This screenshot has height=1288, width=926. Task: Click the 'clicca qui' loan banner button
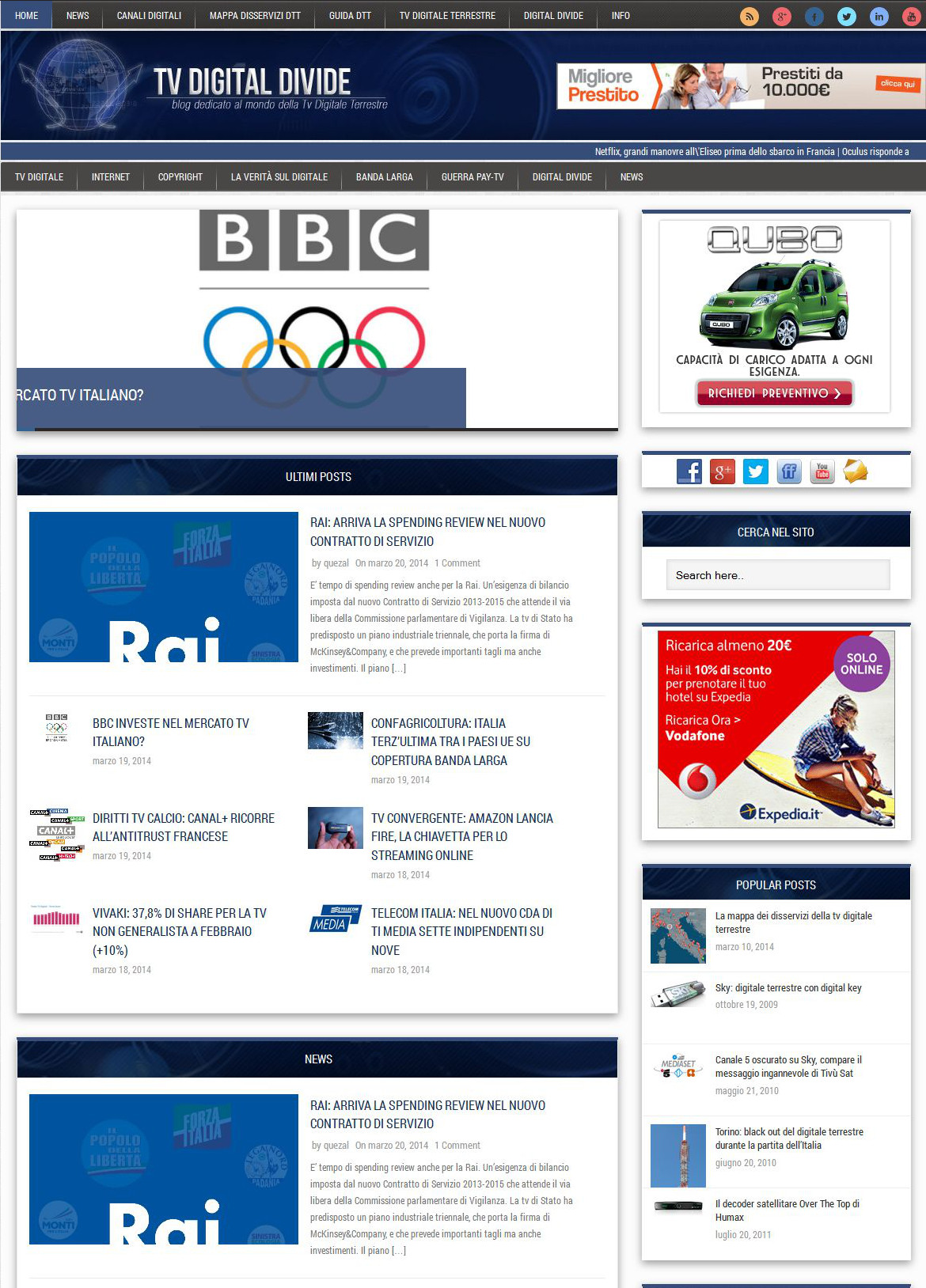(x=898, y=84)
